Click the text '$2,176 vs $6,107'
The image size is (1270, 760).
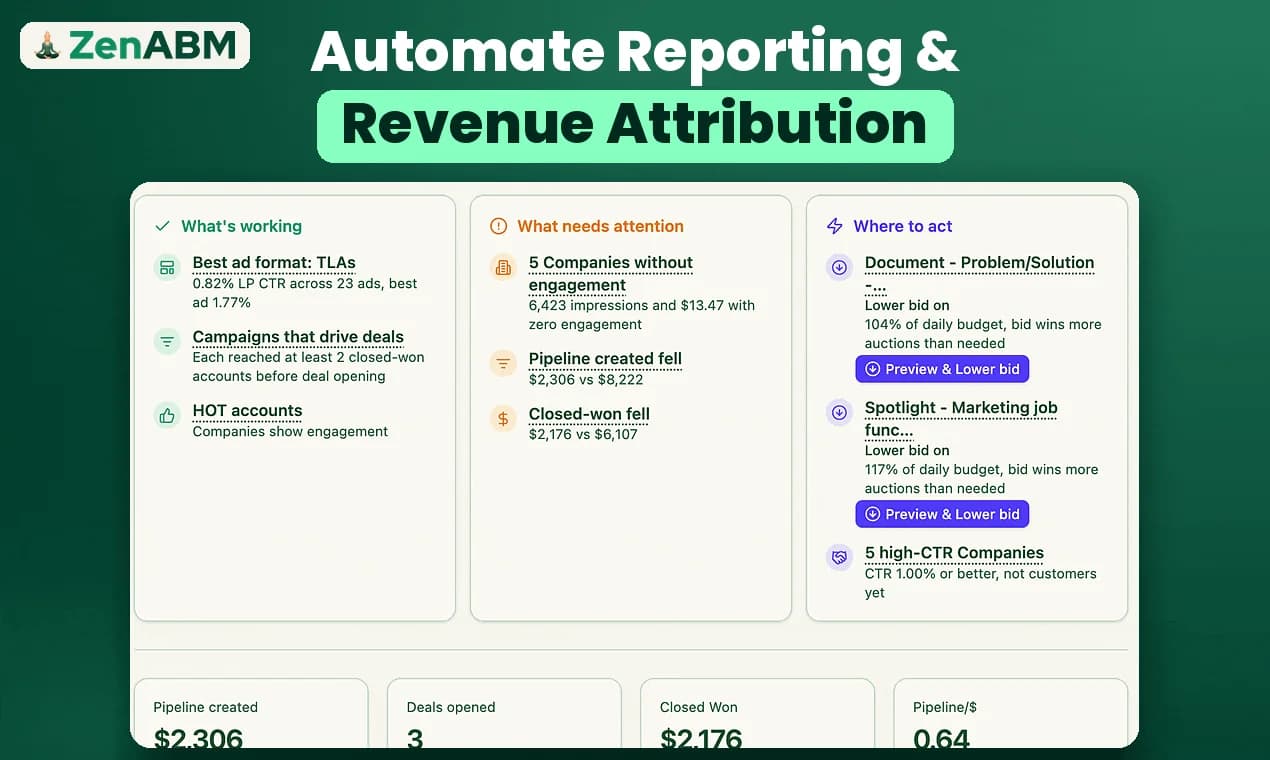click(583, 435)
